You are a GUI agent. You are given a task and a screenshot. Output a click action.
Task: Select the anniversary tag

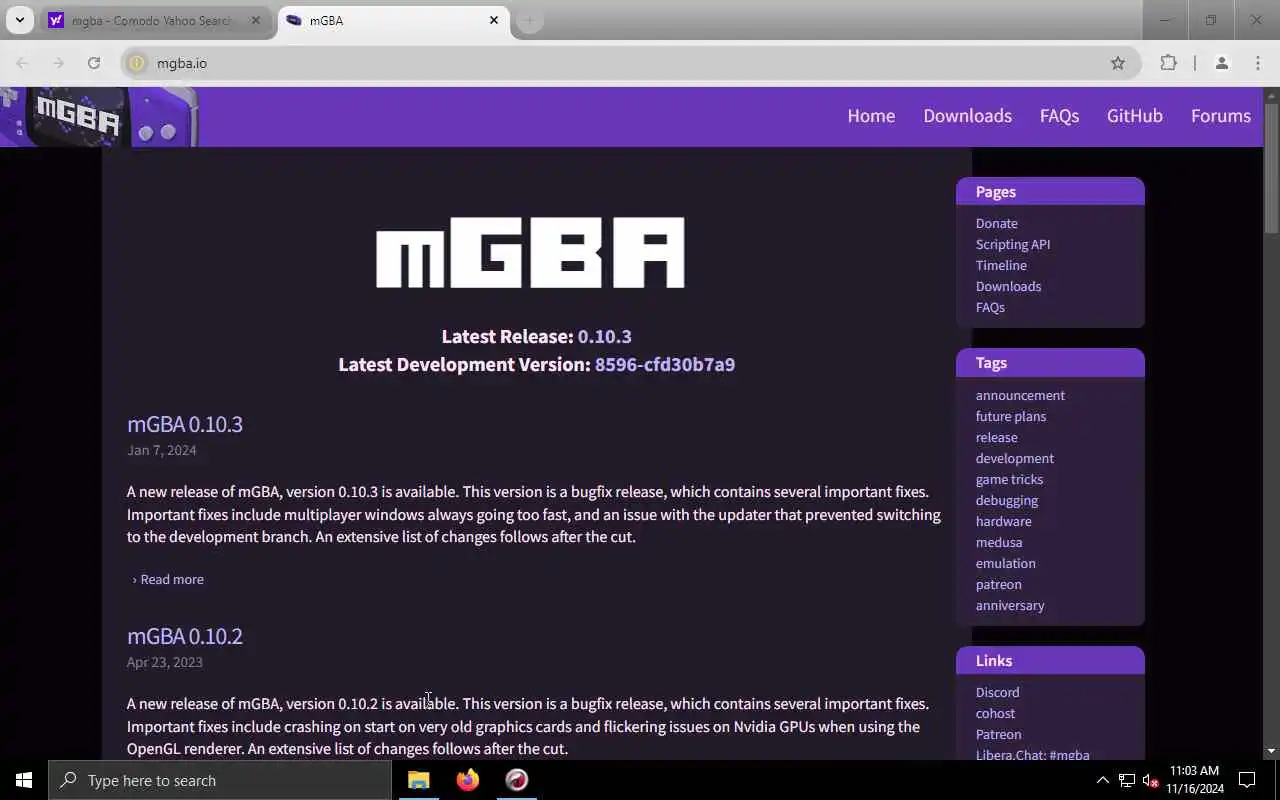(1009, 605)
